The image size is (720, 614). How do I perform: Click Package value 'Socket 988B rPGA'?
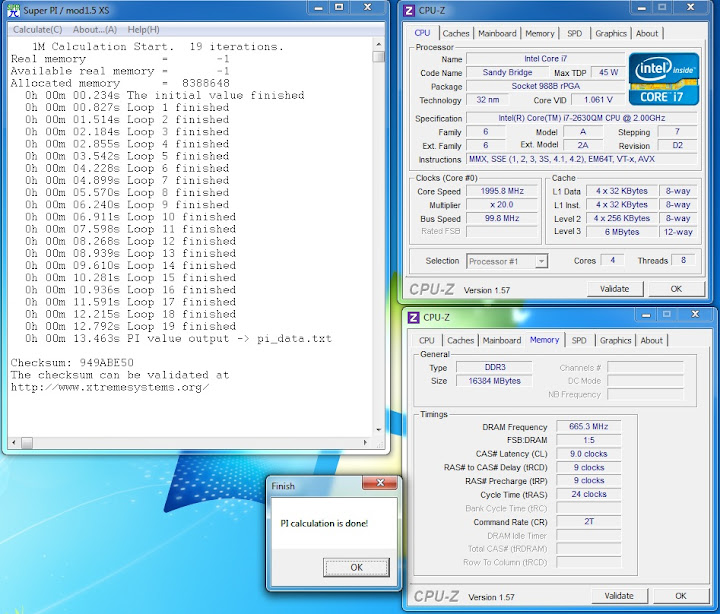546,86
